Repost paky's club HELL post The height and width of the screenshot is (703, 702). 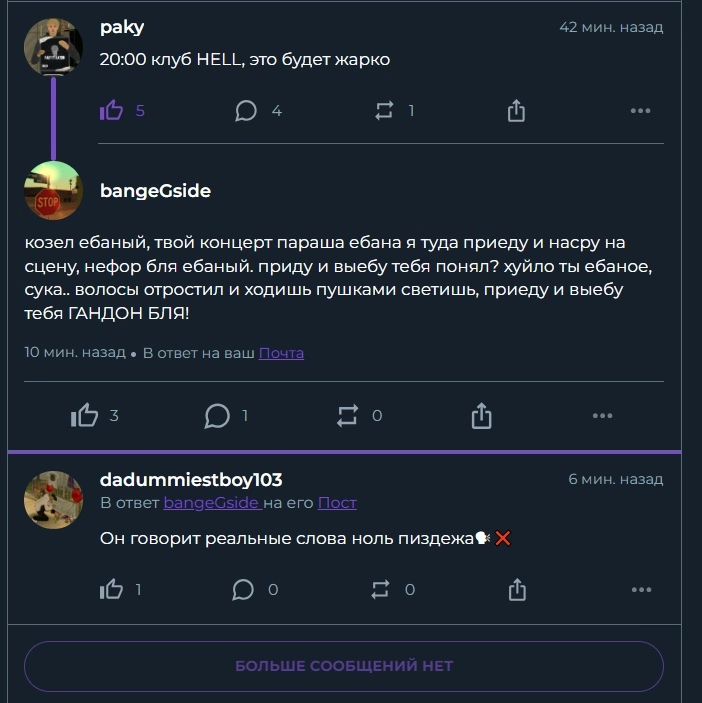[384, 111]
